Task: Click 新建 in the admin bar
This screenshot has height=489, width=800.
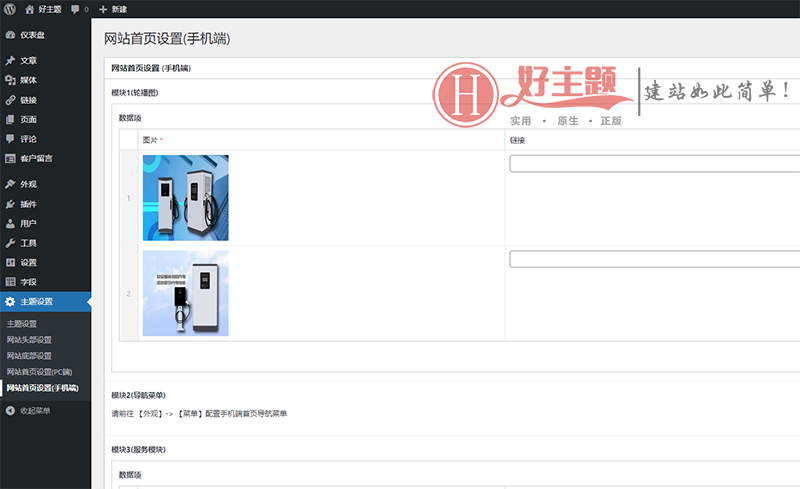Action: [x=119, y=9]
